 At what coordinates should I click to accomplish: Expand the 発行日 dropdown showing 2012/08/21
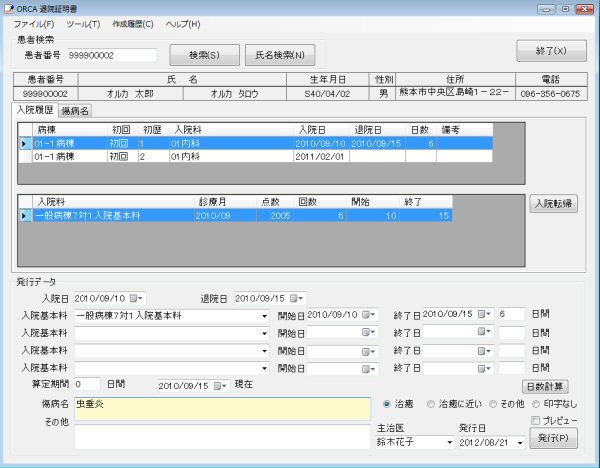tap(520, 443)
